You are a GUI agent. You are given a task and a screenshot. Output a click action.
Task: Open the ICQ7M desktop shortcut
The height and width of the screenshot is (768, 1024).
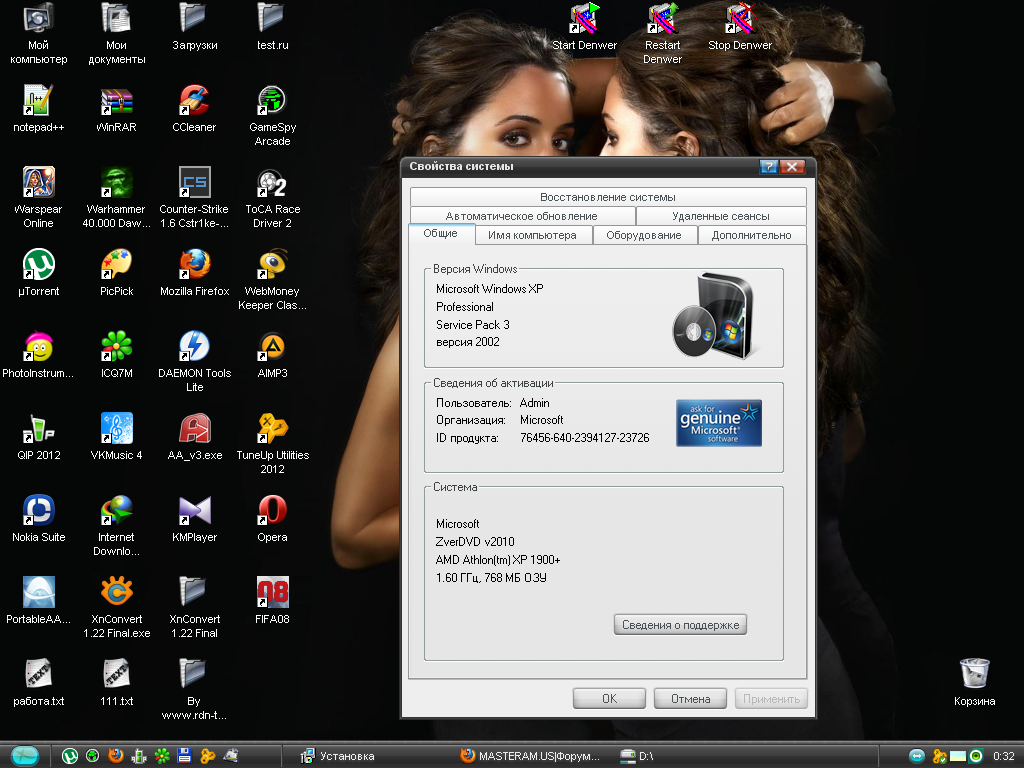click(x=116, y=355)
